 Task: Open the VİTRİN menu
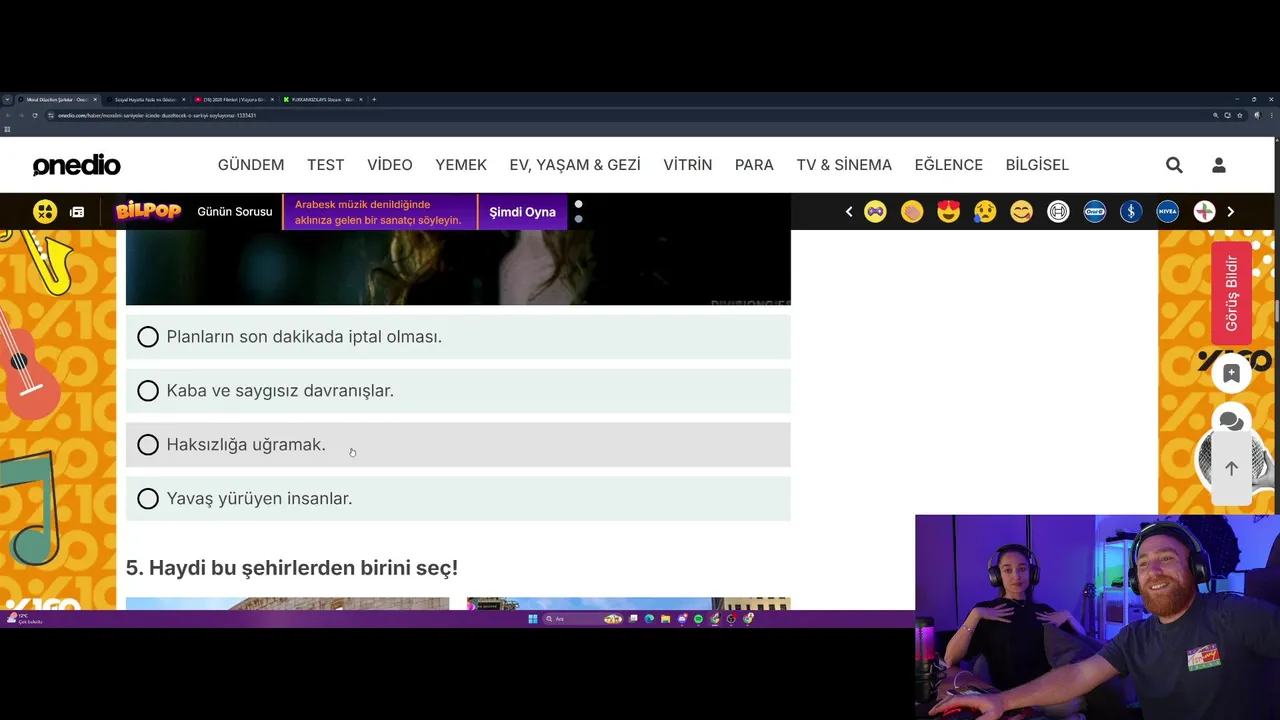[688, 165]
